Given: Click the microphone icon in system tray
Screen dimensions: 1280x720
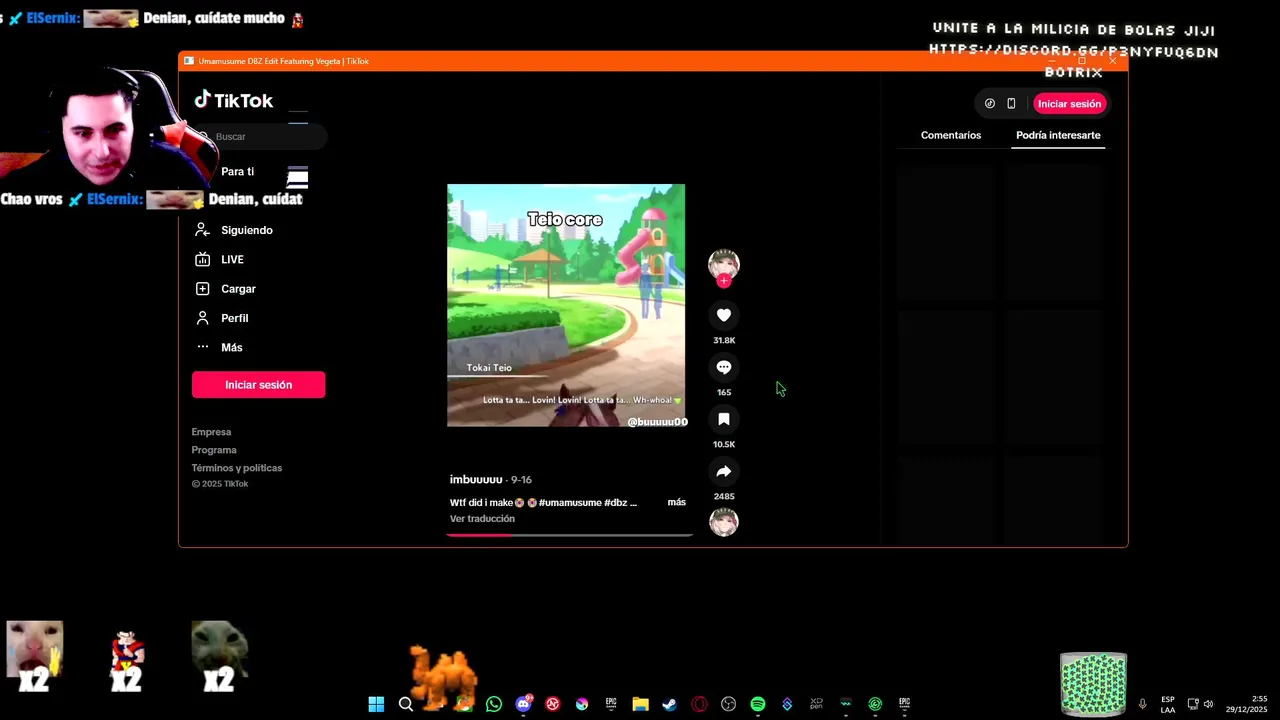Looking at the screenshot, I should (x=1142, y=704).
